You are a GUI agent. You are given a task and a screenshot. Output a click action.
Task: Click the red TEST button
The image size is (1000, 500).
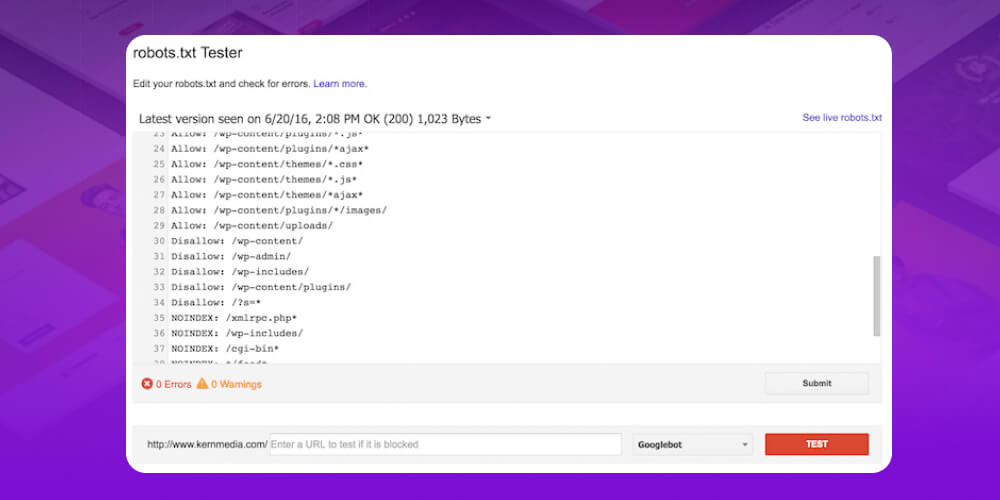point(816,445)
